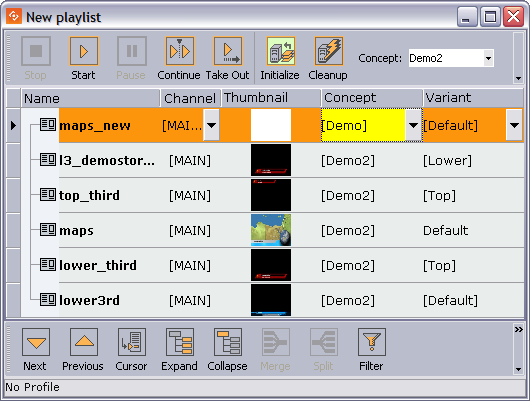Click the top_third thumbnail
This screenshot has height=401, width=530.
[x=271, y=195]
